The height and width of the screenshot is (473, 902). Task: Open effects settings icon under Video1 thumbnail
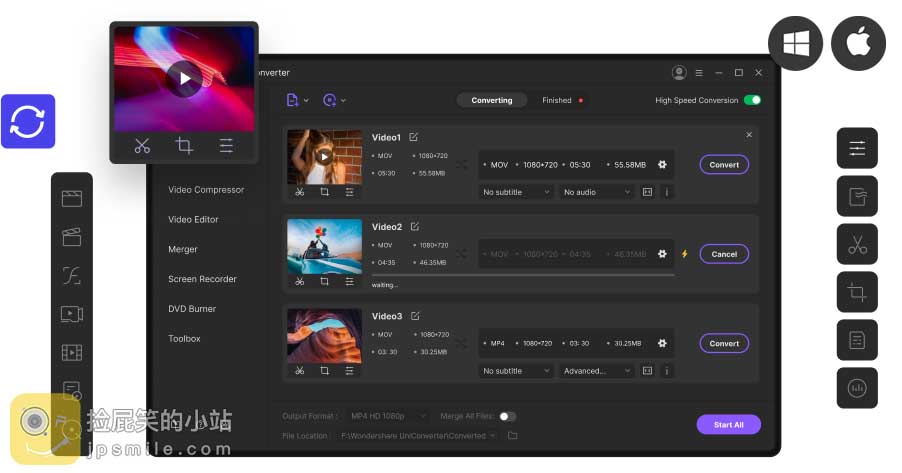(x=349, y=192)
